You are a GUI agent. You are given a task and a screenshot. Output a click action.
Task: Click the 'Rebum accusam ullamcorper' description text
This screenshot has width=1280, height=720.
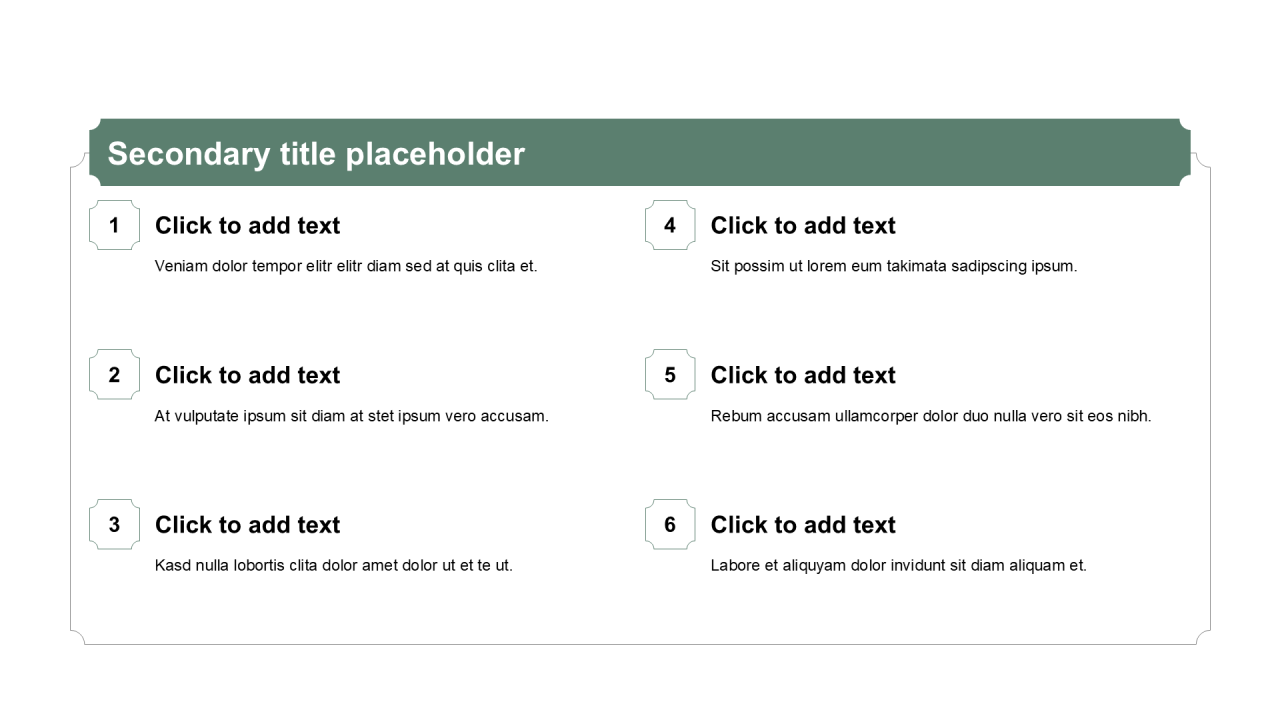[930, 416]
